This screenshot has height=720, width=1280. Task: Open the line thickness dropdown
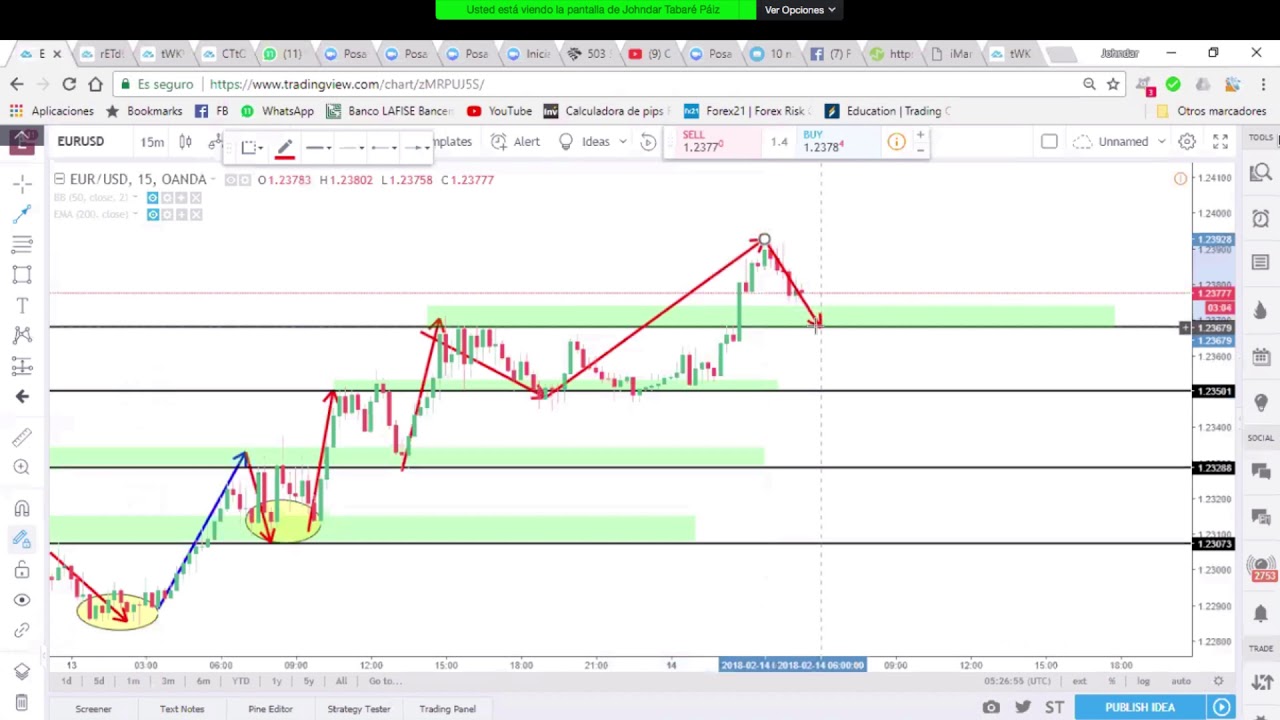click(352, 148)
